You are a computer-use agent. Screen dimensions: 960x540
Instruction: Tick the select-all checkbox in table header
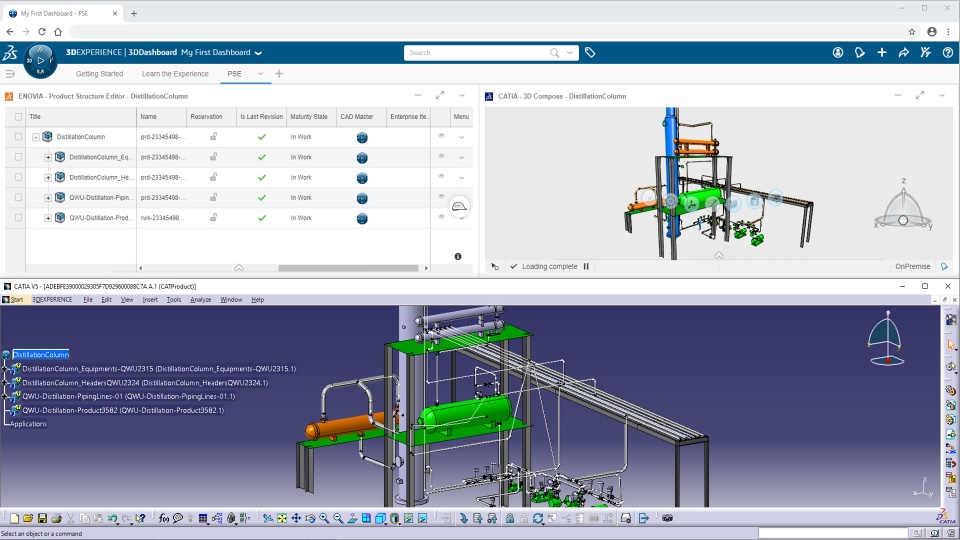click(18, 116)
